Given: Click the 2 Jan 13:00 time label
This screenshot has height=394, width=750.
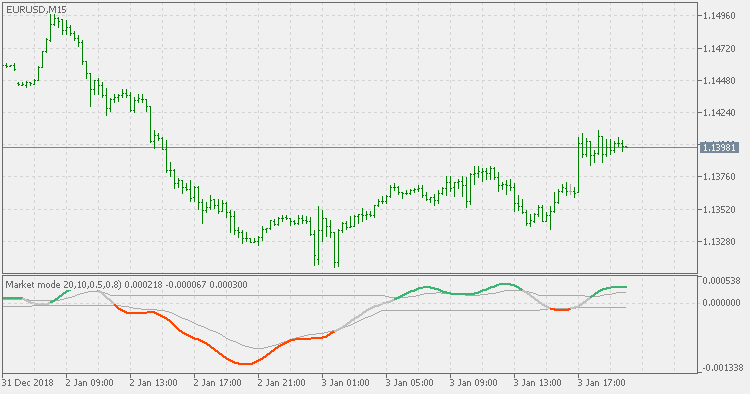Looking at the screenshot, I should [154, 383].
